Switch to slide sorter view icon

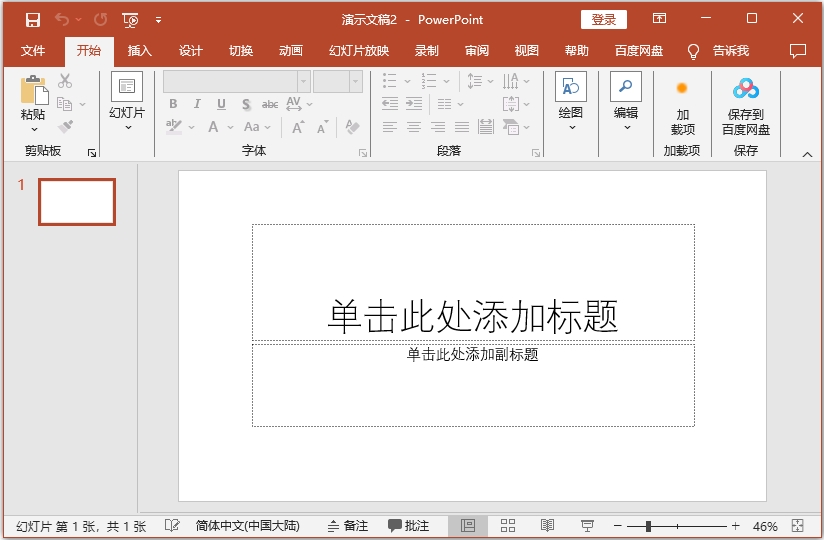508,526
